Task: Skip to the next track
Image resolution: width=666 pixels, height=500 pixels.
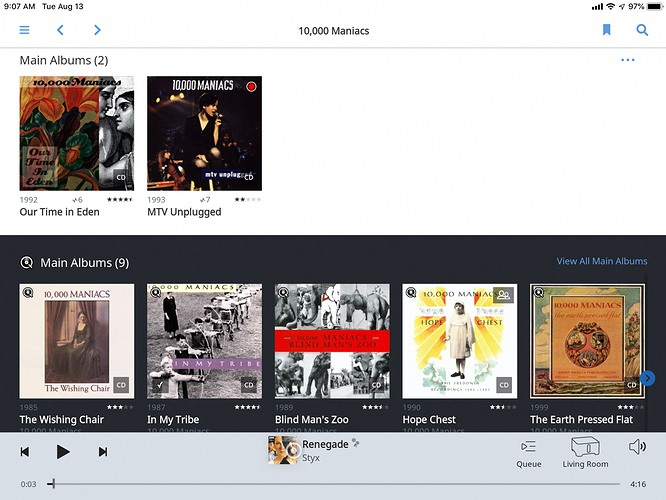Action: click(x=103, y=452)
